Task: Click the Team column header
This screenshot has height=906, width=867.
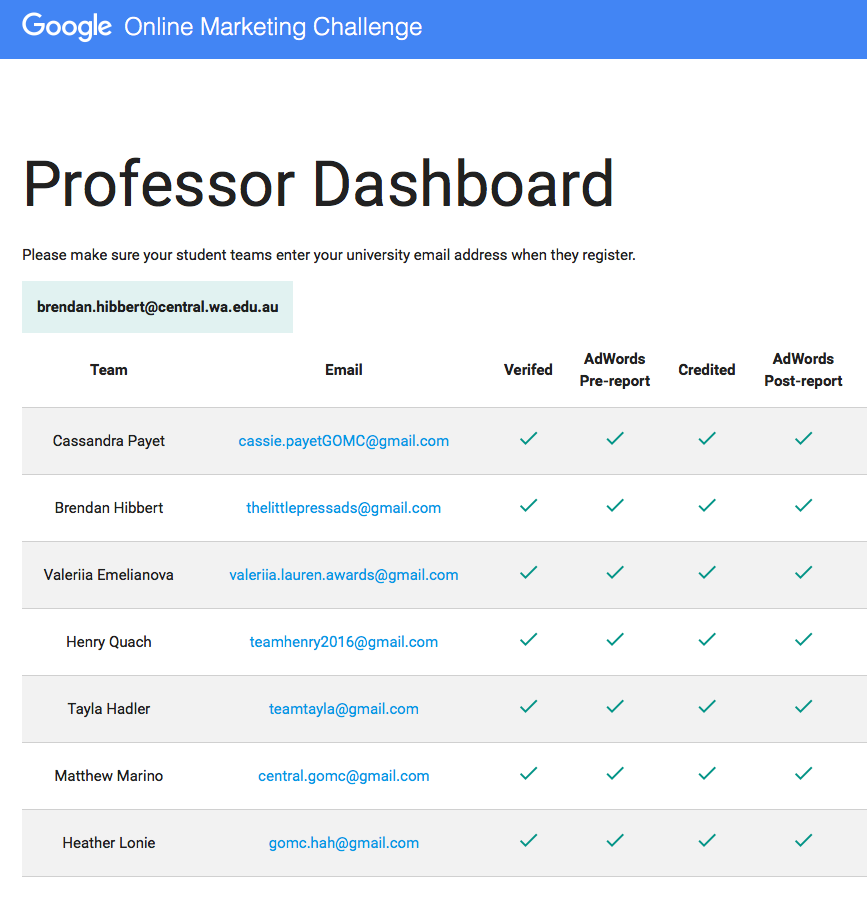Action: pyautogui.click(x=109, y=370)
